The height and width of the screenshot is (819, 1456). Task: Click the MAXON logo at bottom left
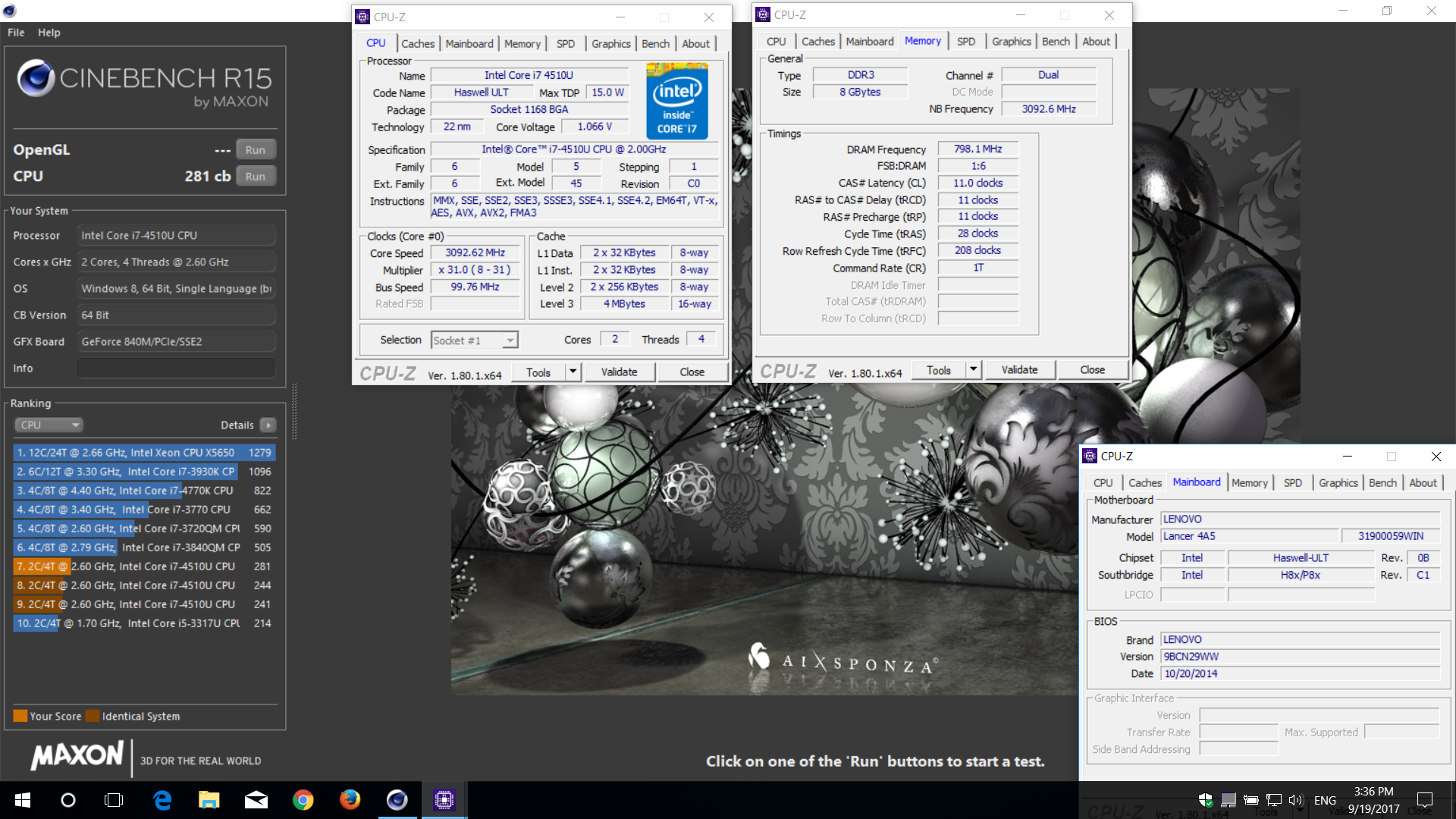click(x=77, y=755)
